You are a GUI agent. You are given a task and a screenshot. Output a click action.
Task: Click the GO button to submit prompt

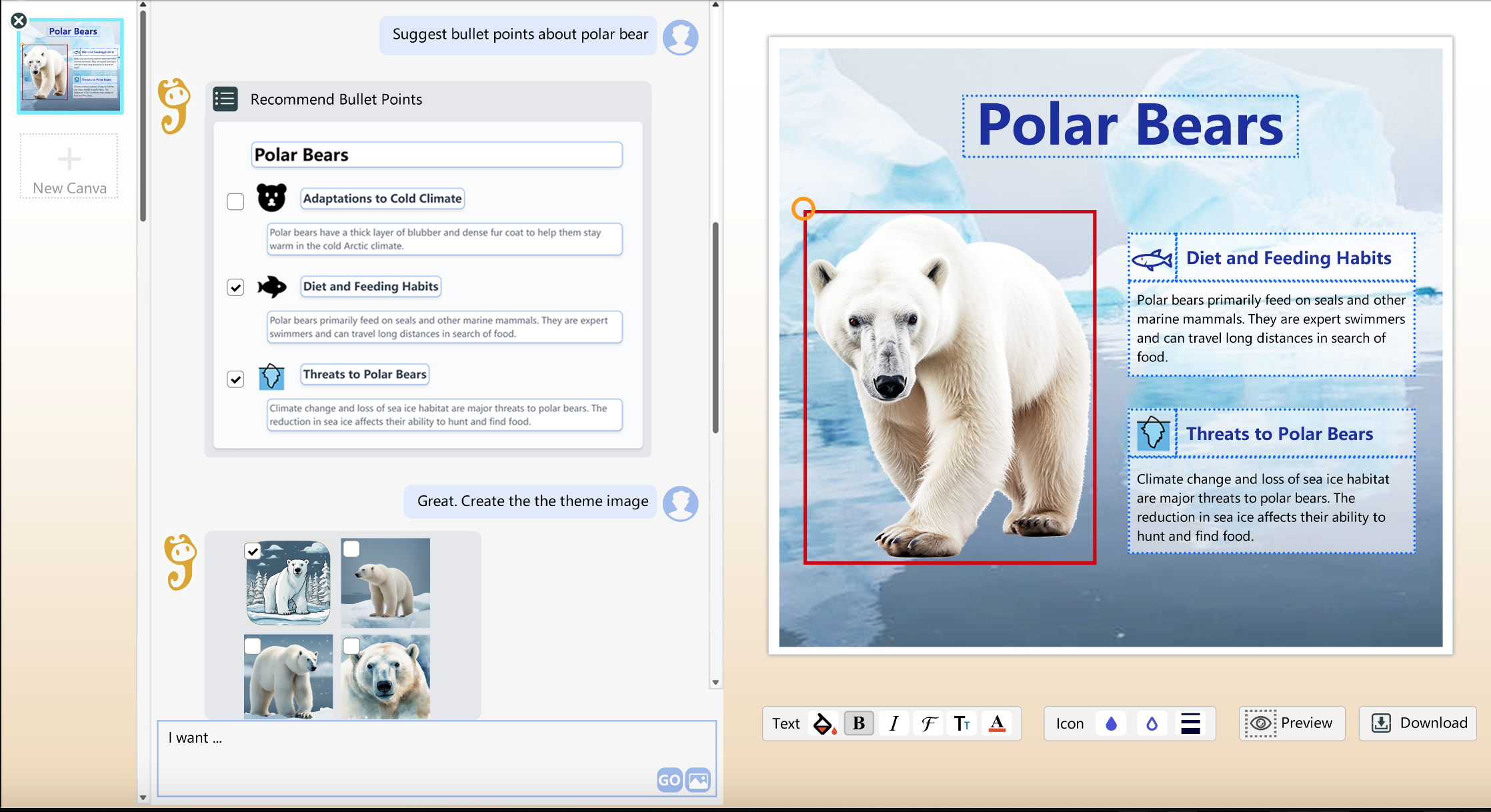[x=669, y=780]
